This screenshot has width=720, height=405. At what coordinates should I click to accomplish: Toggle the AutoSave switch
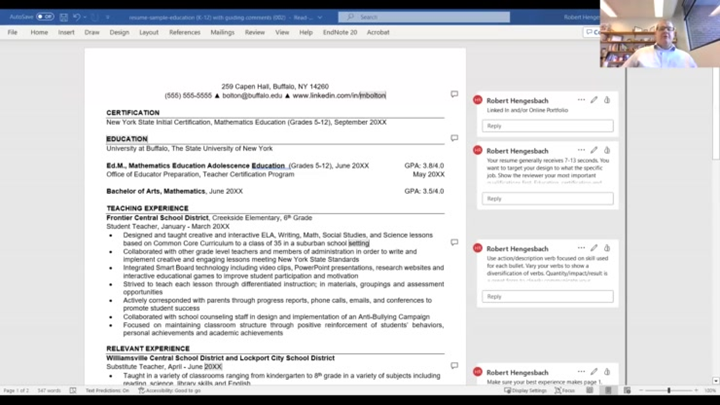tap(45, 17)
